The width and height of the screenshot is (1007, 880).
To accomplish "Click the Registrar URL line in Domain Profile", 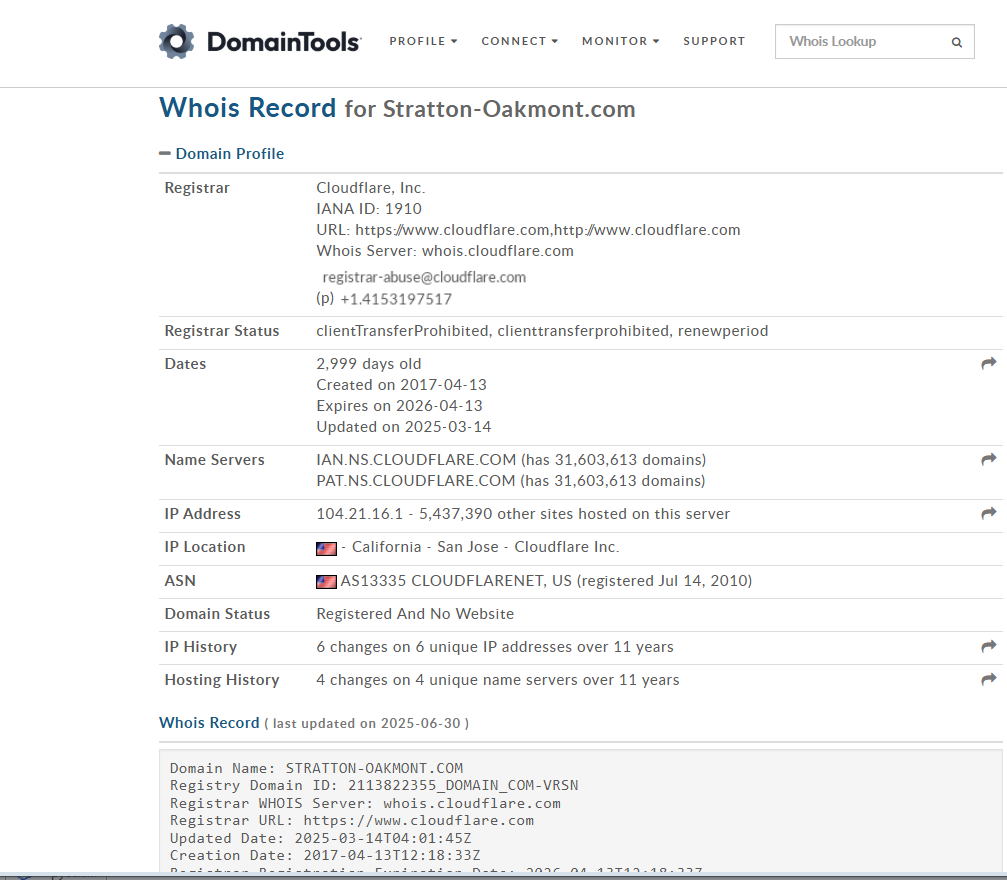I will (528, 230).
